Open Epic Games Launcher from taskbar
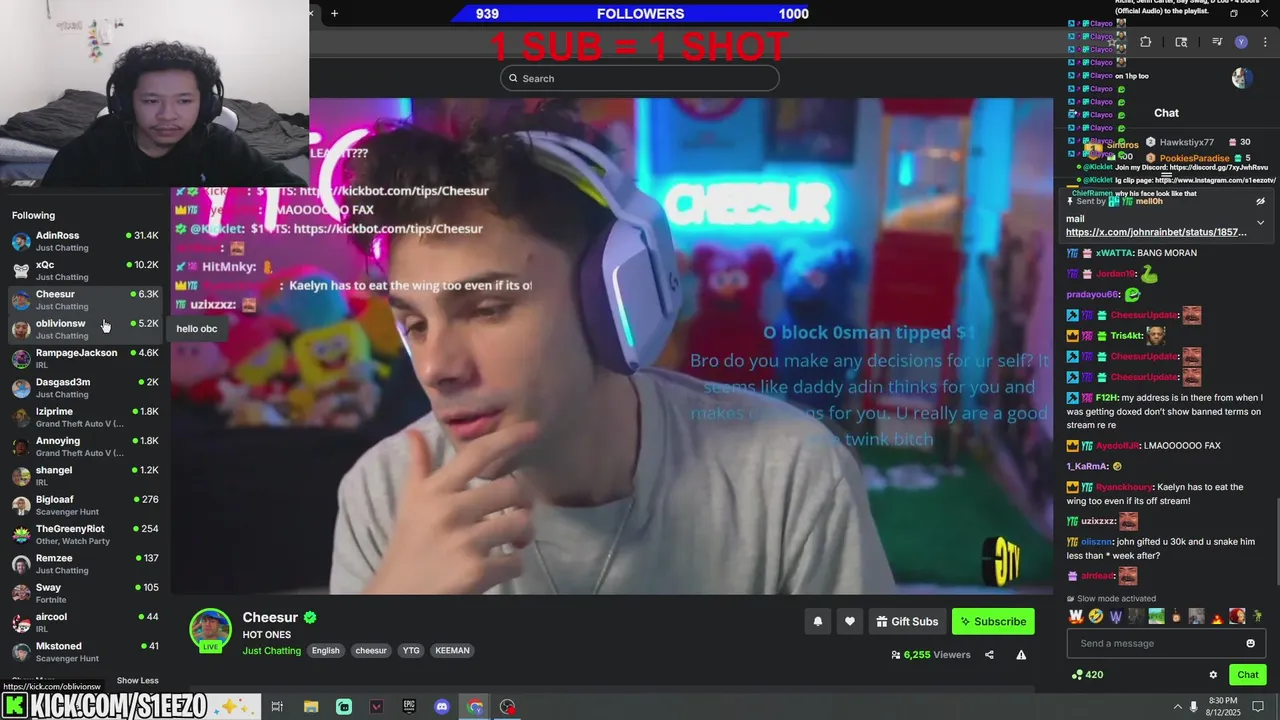Viewport: 1280px width, 720px height. pyautogui.click(x=409, y=707)
